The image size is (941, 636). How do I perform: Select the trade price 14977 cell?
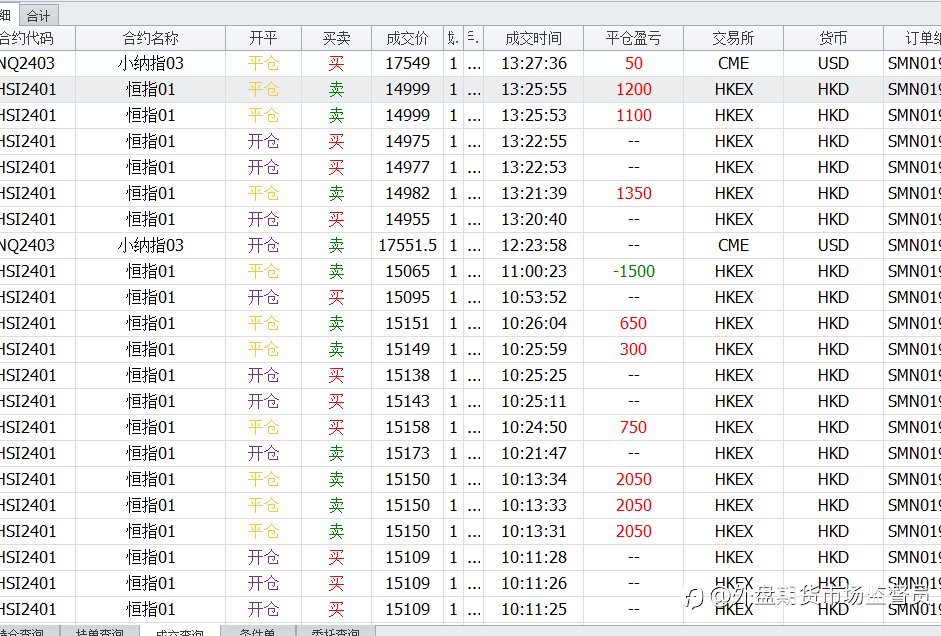click(407, 167)
